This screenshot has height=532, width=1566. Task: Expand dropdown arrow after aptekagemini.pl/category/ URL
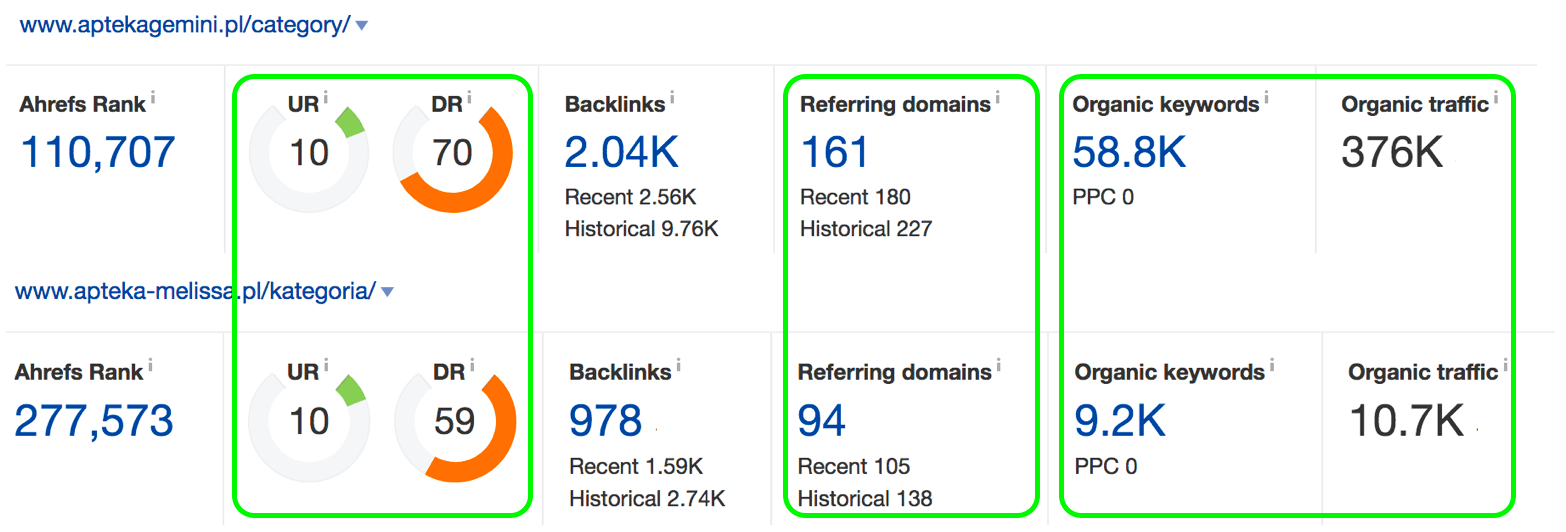362,26
